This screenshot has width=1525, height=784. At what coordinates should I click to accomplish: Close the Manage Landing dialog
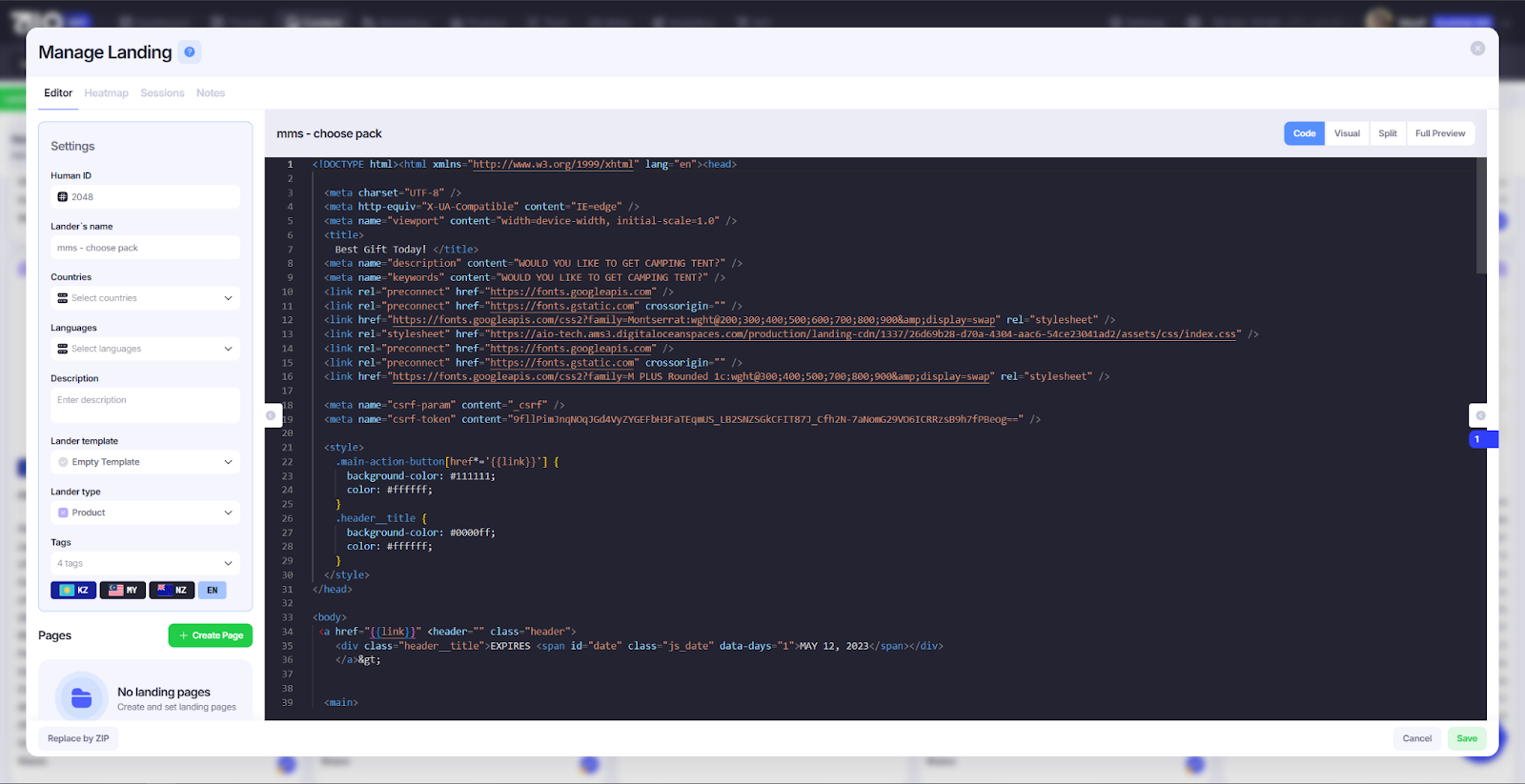[x=1476, y=49]
